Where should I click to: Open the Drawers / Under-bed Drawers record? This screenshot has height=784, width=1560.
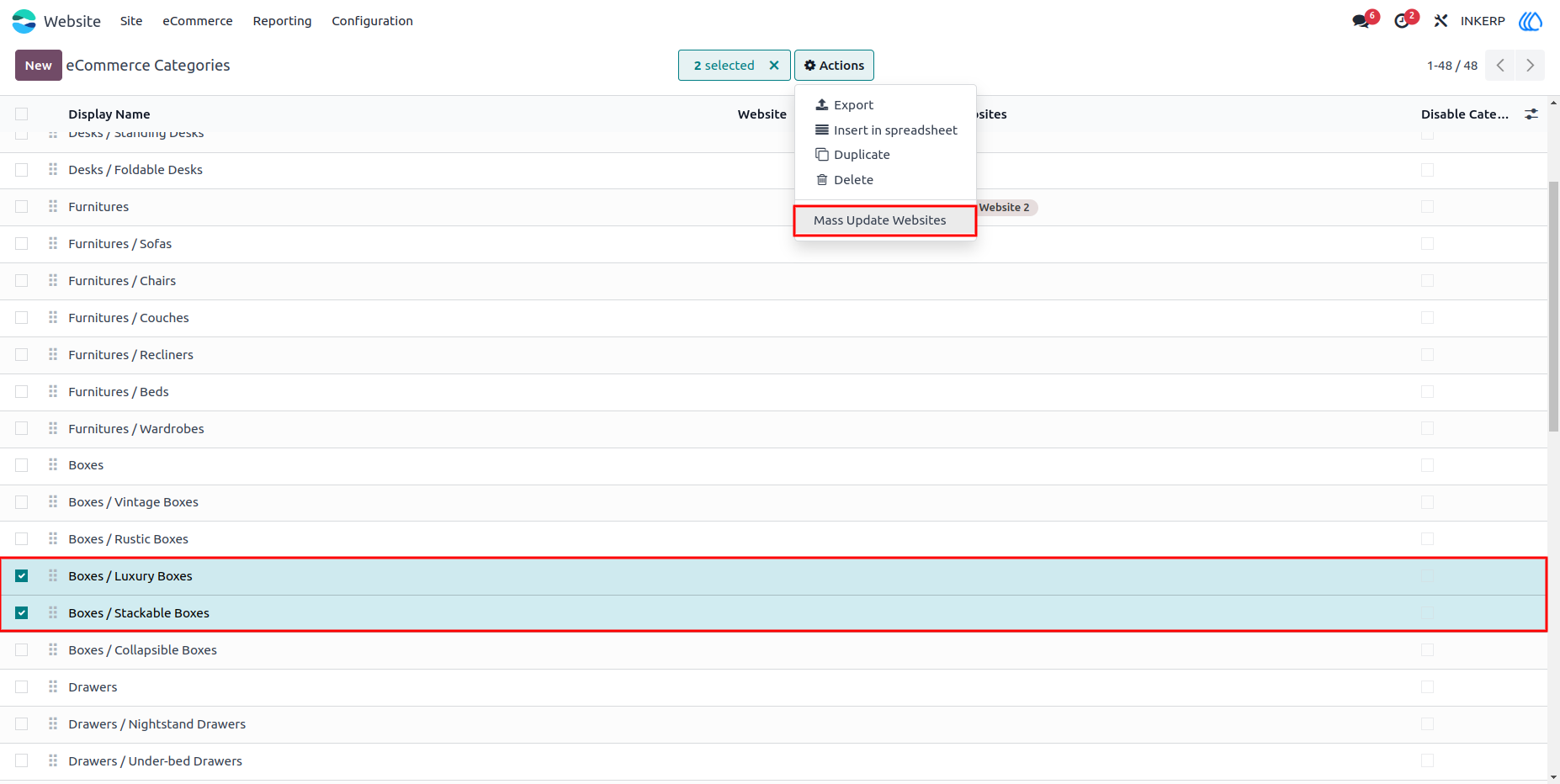pos(156,761)
